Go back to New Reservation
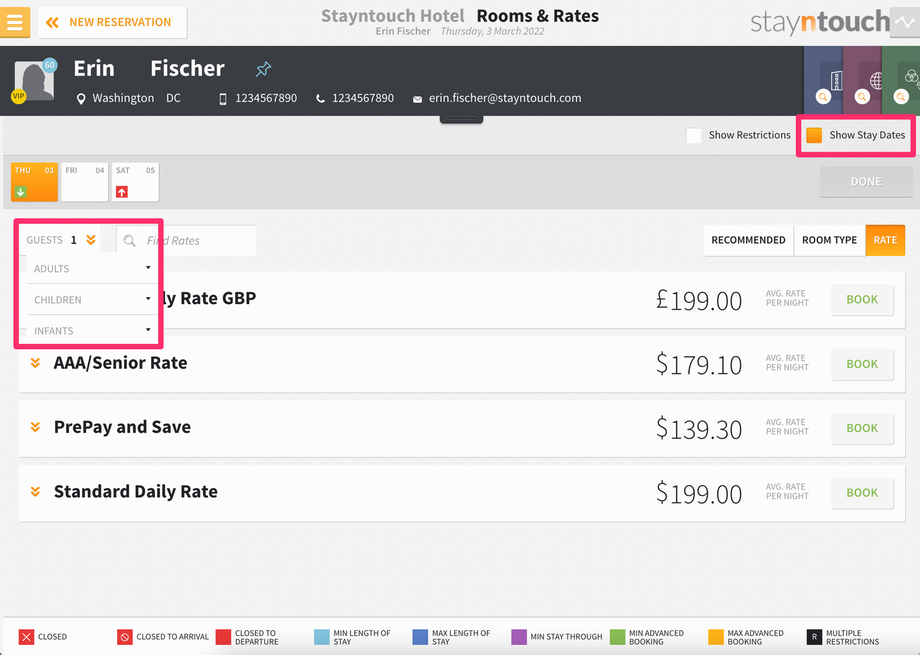920x655 pixels. point(113,22)
